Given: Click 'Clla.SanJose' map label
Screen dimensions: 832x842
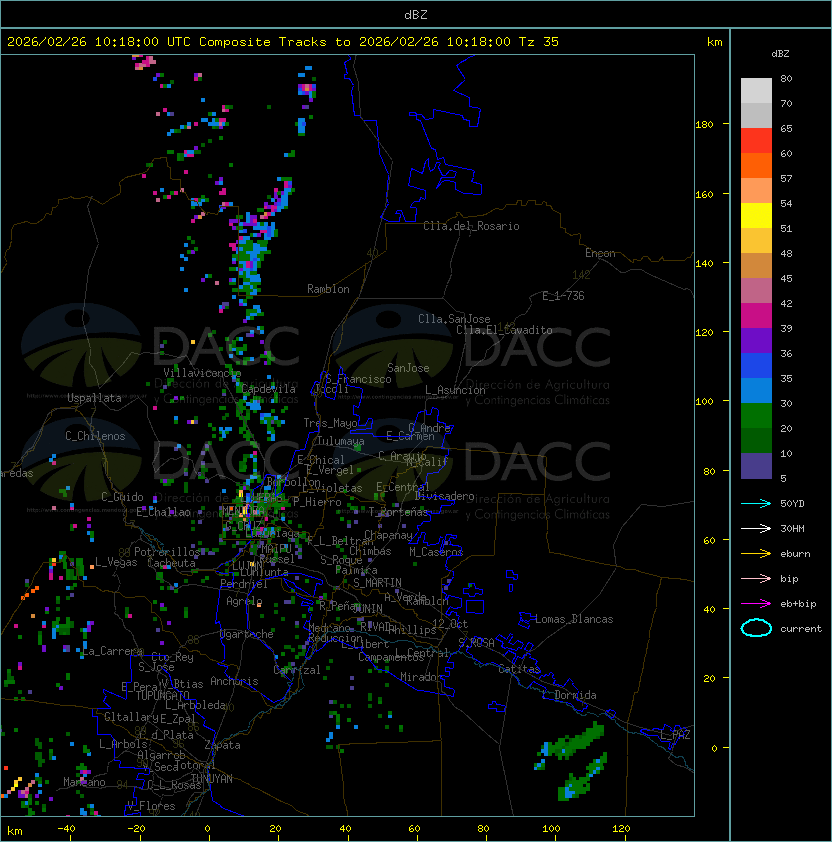Looking at the screenshot, I should point(454,319).
